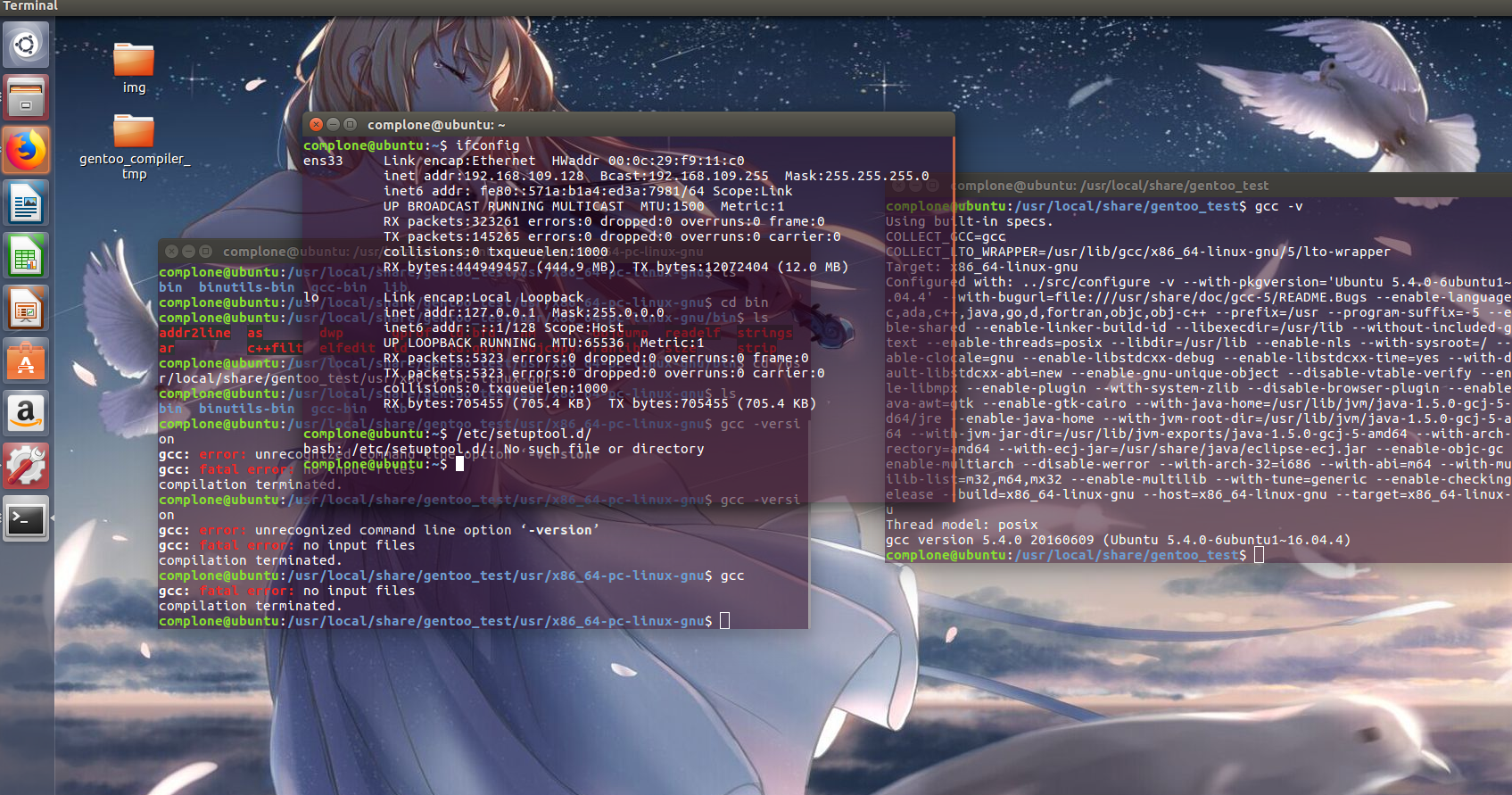
Task: Click 'No such file or directory' message
Action: coord(604,449)
